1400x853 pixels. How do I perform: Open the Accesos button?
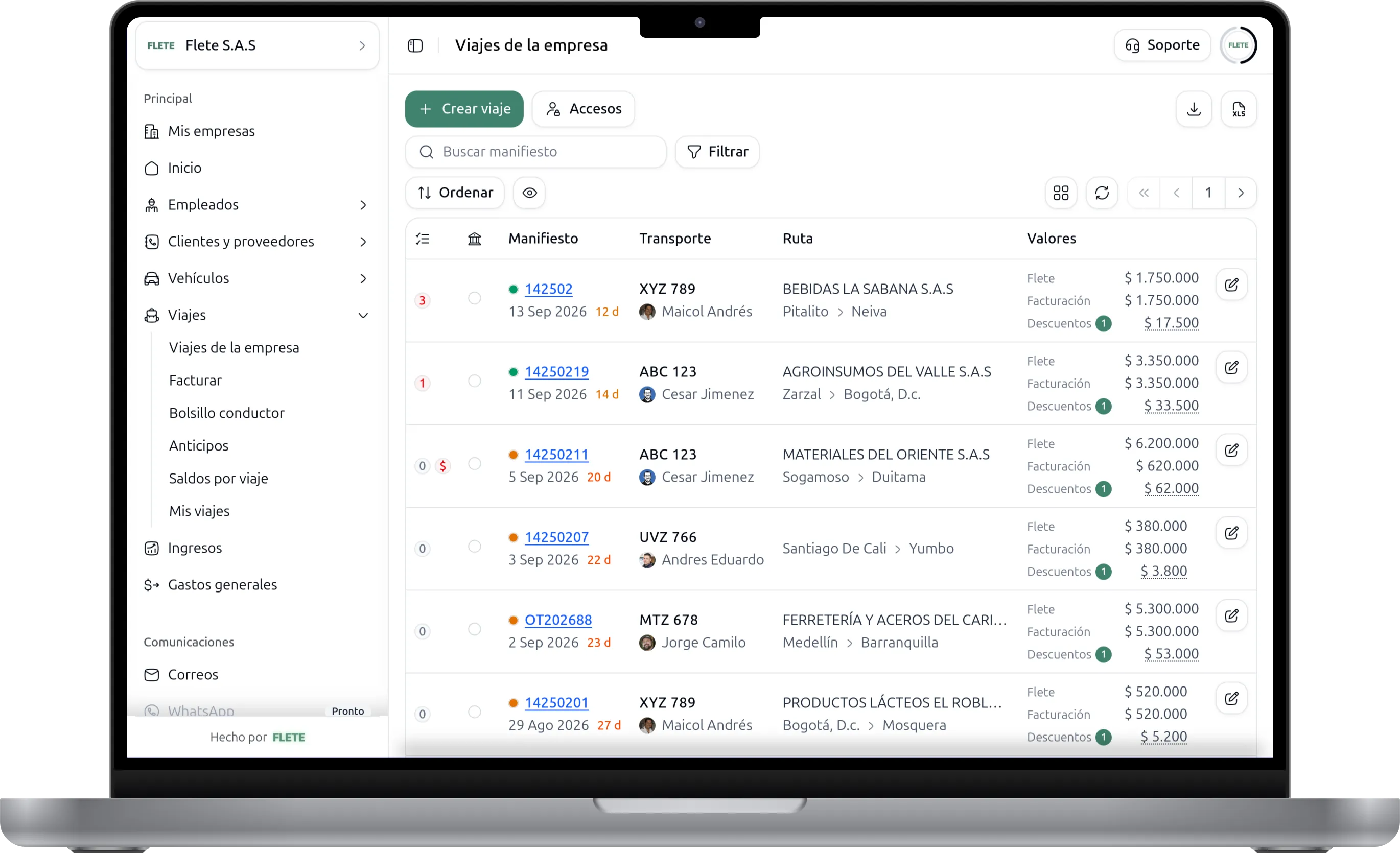(583, 109)
